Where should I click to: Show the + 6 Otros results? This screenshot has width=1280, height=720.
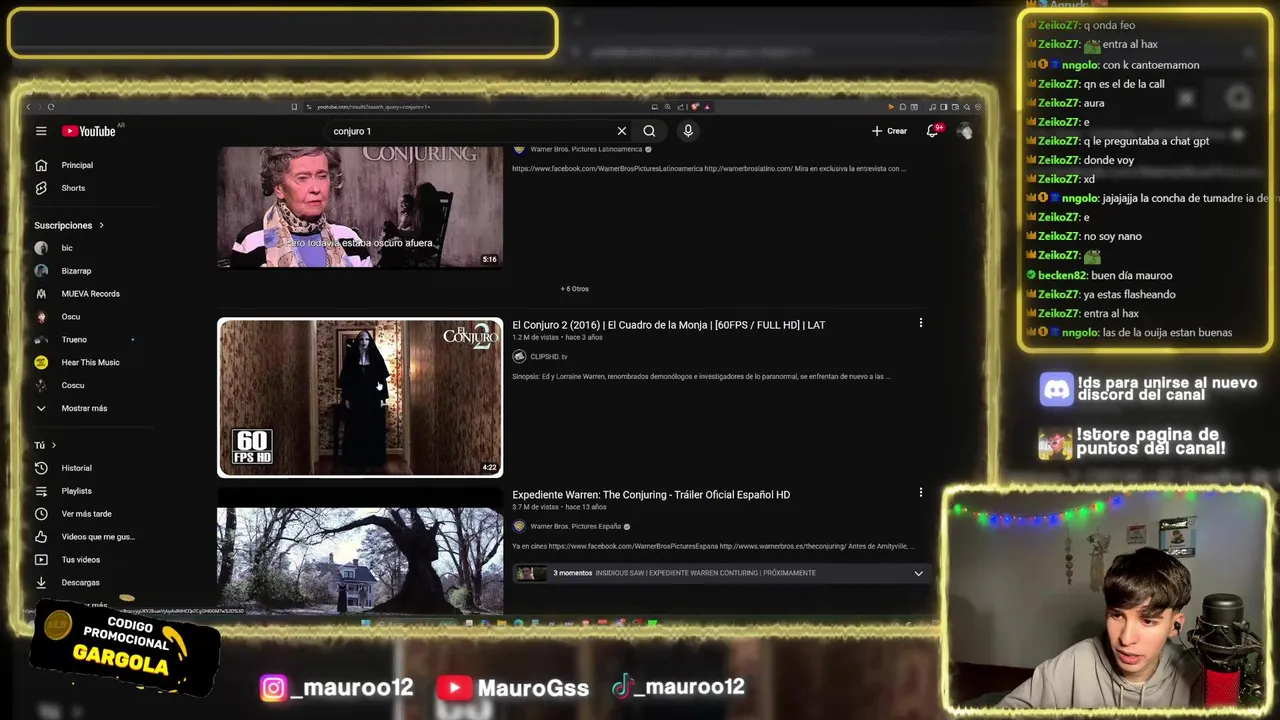(575, 289)
